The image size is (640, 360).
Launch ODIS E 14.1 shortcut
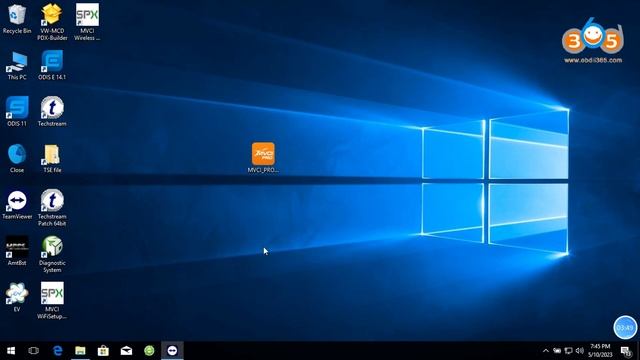point(52,65)
